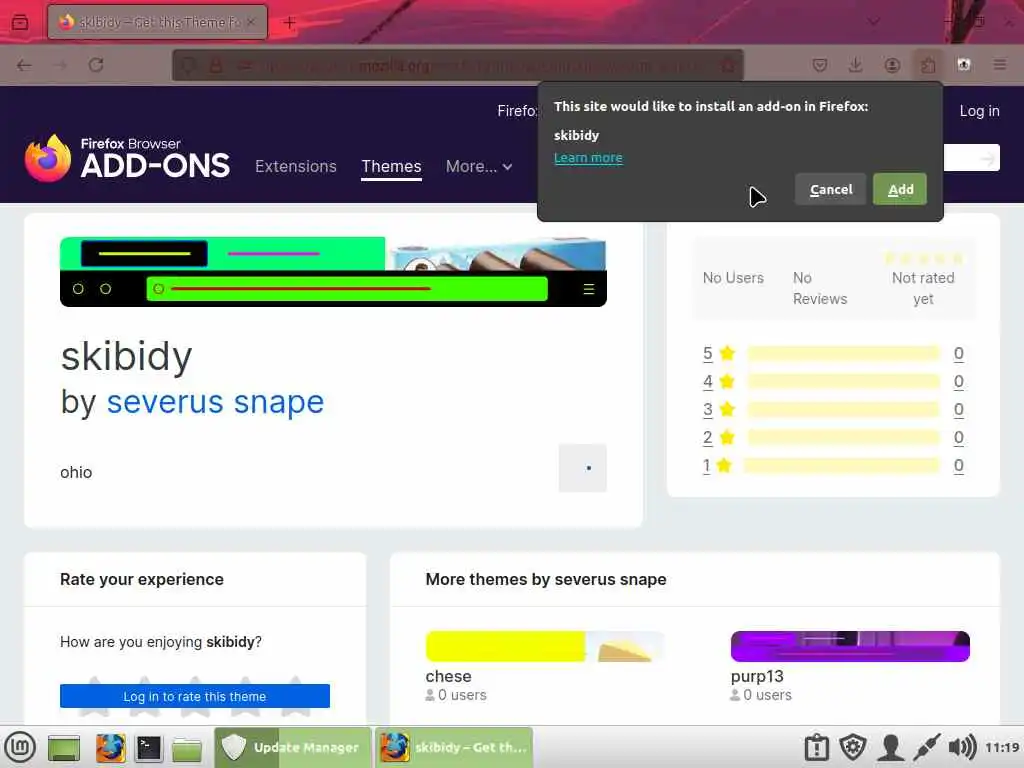
Task: Go back using the browser back arrow
Action: point(24,65)
